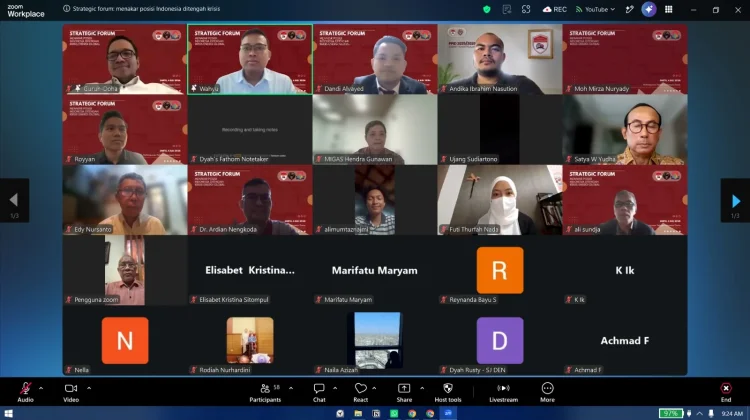Toggle the camera with Video button
The width and height of the screenshot is (750, 420).
71,393
